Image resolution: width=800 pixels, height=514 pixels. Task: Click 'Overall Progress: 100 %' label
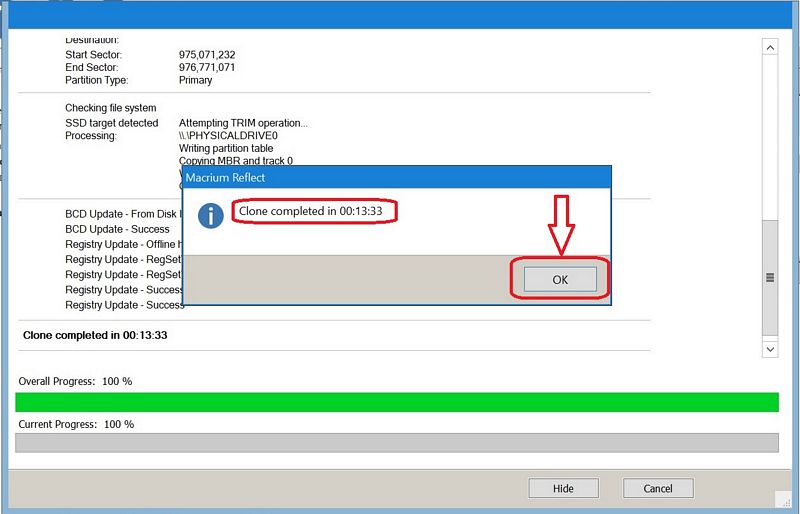(75, 381)
